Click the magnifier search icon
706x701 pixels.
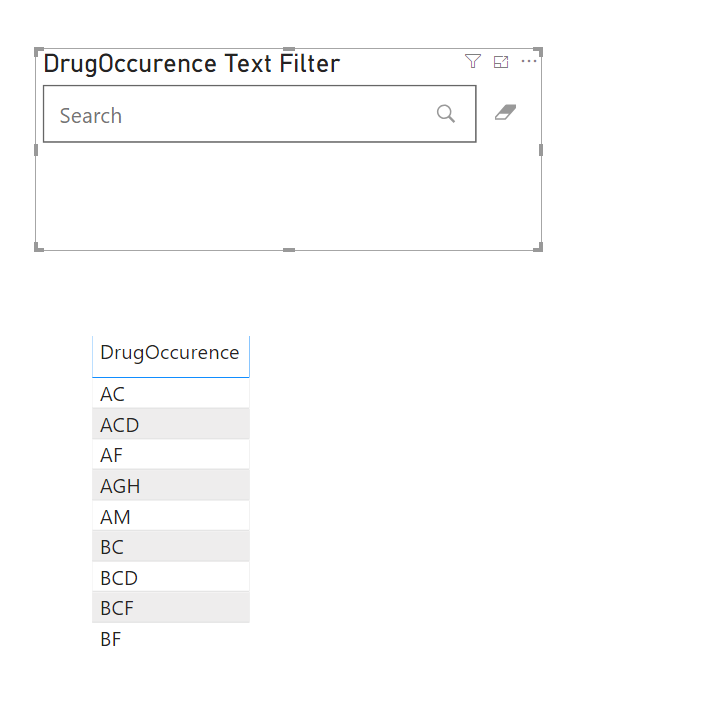[x=446, y=114]
